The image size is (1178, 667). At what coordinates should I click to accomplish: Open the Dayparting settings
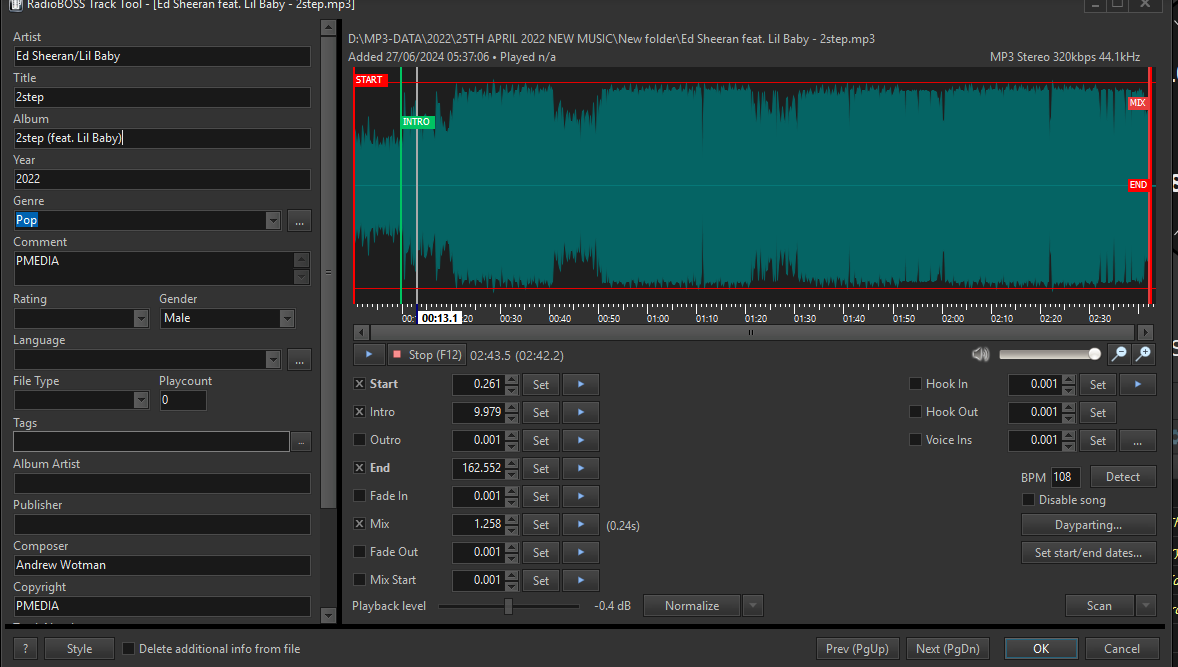(x=1088, y=525)
